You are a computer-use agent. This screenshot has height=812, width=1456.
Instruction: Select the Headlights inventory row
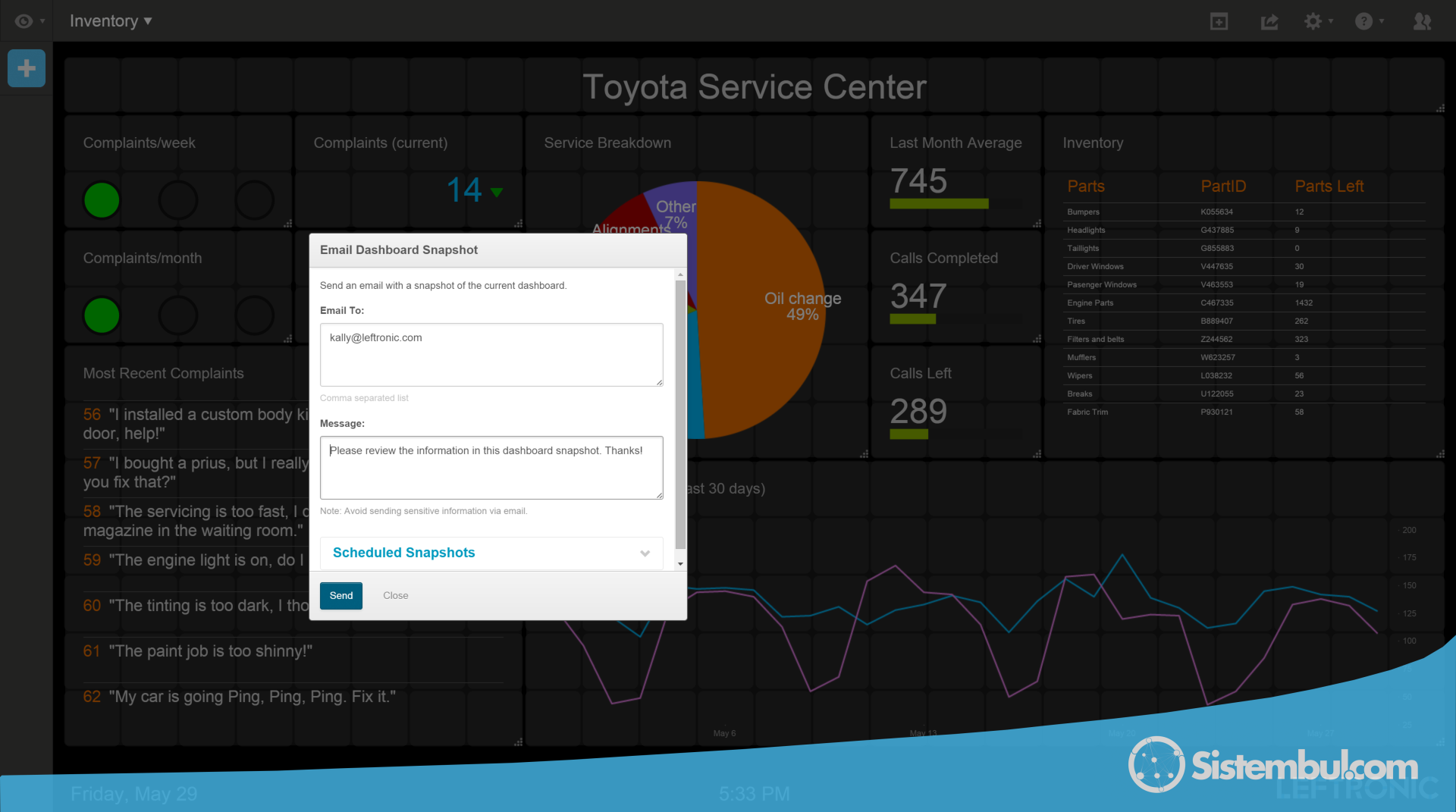click(x=1244, y=230)
